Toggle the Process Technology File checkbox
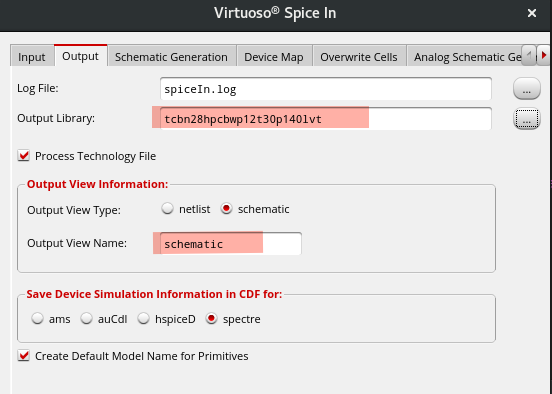Screen dimensions: 552x394 click(x=24, y=156)
